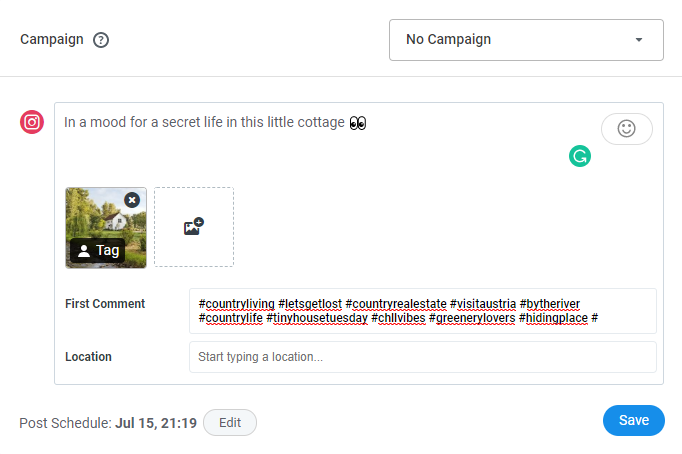
Task: Click the First Comment hashtags field
Action: 422,311
